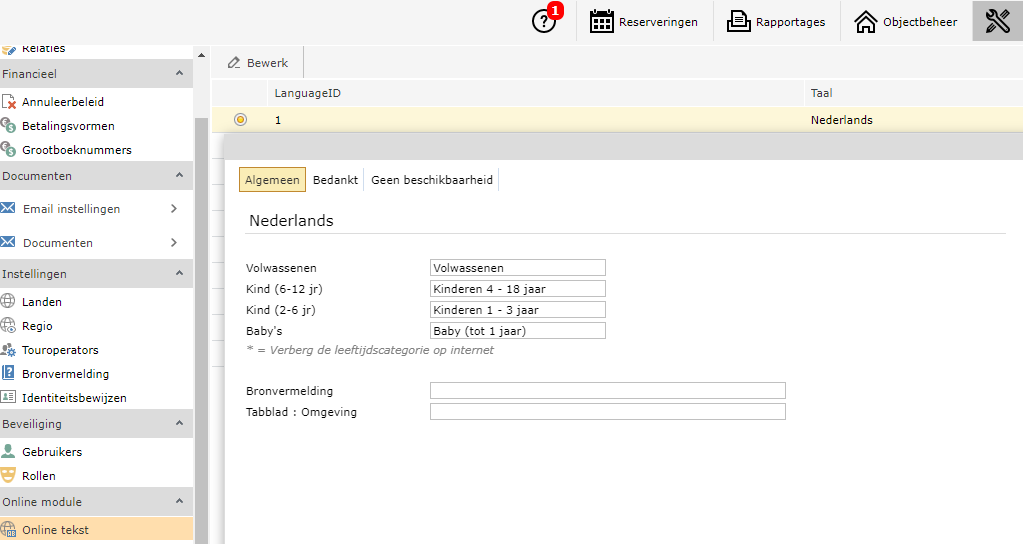Switch to the Bedankt tab

(335, 180)
